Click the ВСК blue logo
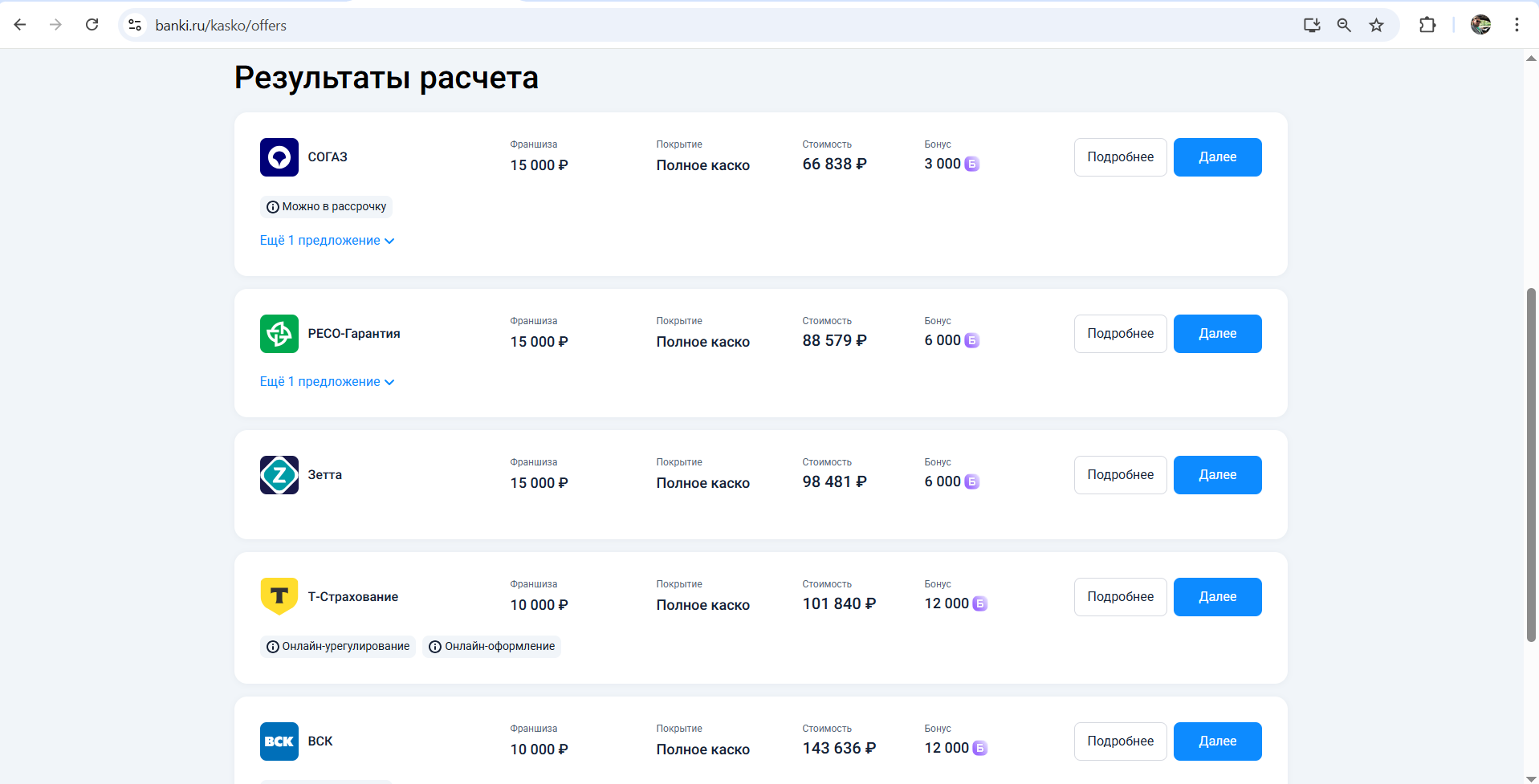The image size is (1539, 784). pyautogui.click(x=279, y=741)
